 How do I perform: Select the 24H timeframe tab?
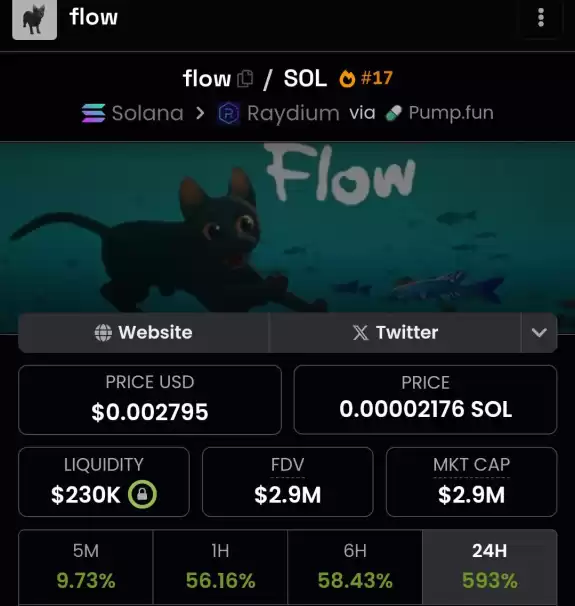coord(490,567)
